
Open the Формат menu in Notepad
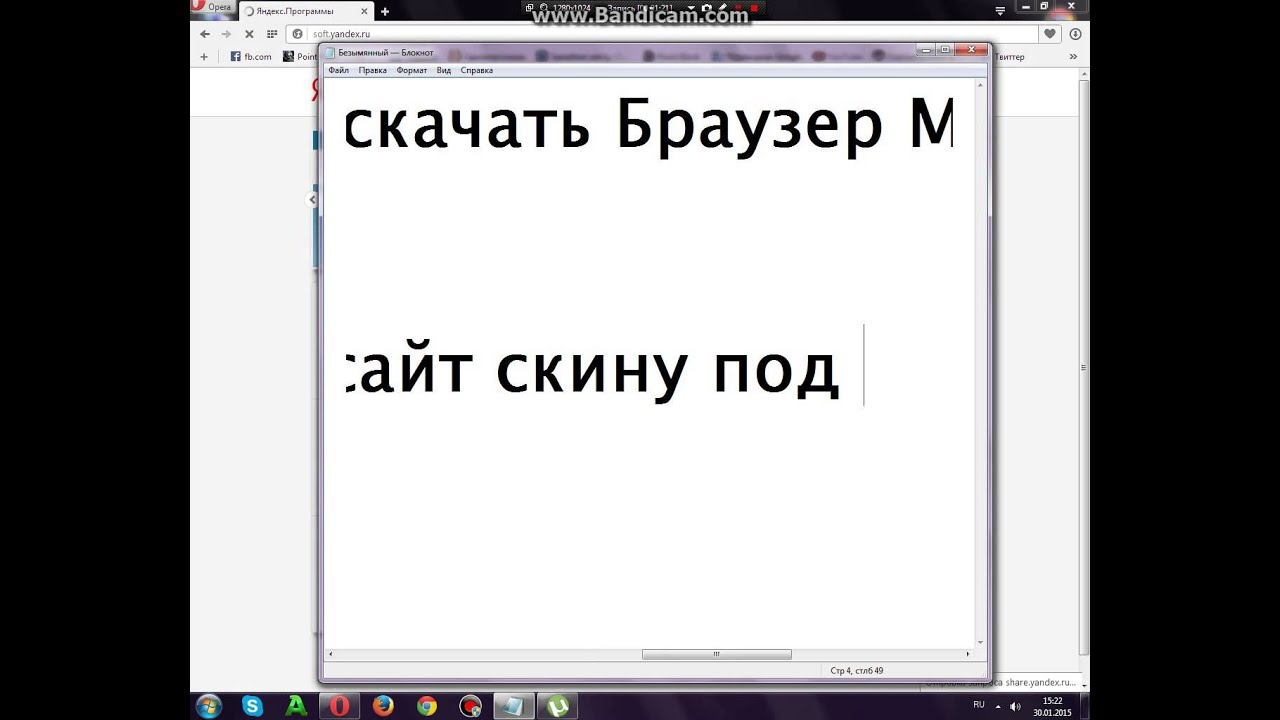(411, 70)
